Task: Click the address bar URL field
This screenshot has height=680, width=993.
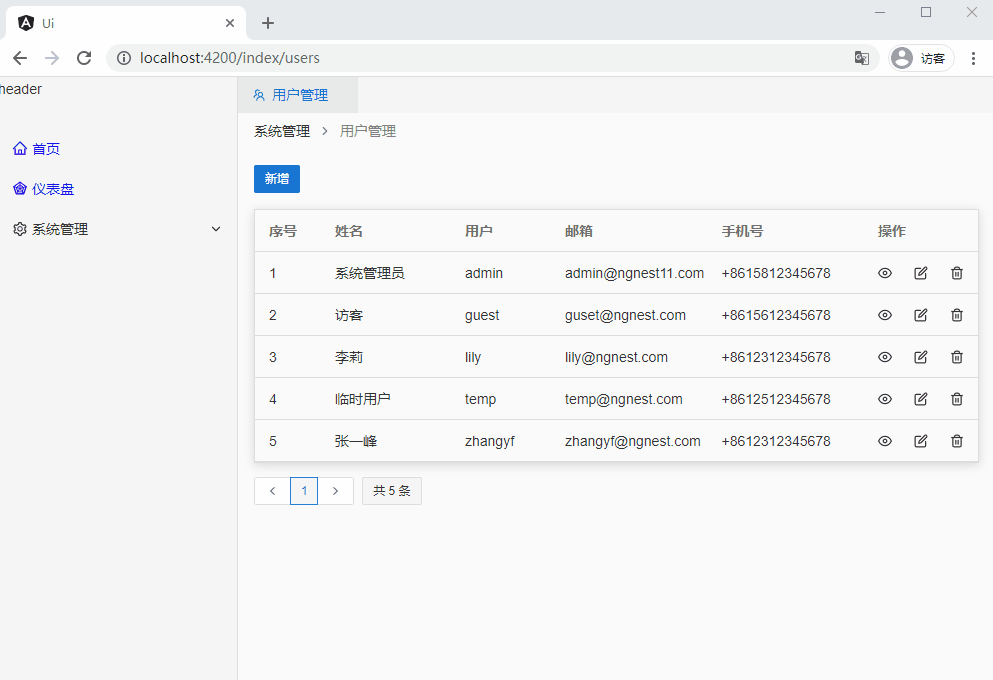Action: (x=480, y=58)
